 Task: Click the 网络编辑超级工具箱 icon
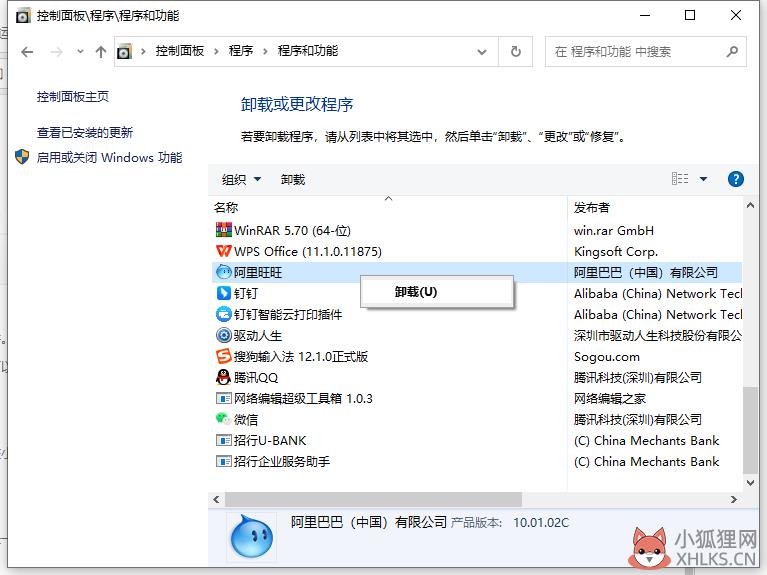(224, 398)
